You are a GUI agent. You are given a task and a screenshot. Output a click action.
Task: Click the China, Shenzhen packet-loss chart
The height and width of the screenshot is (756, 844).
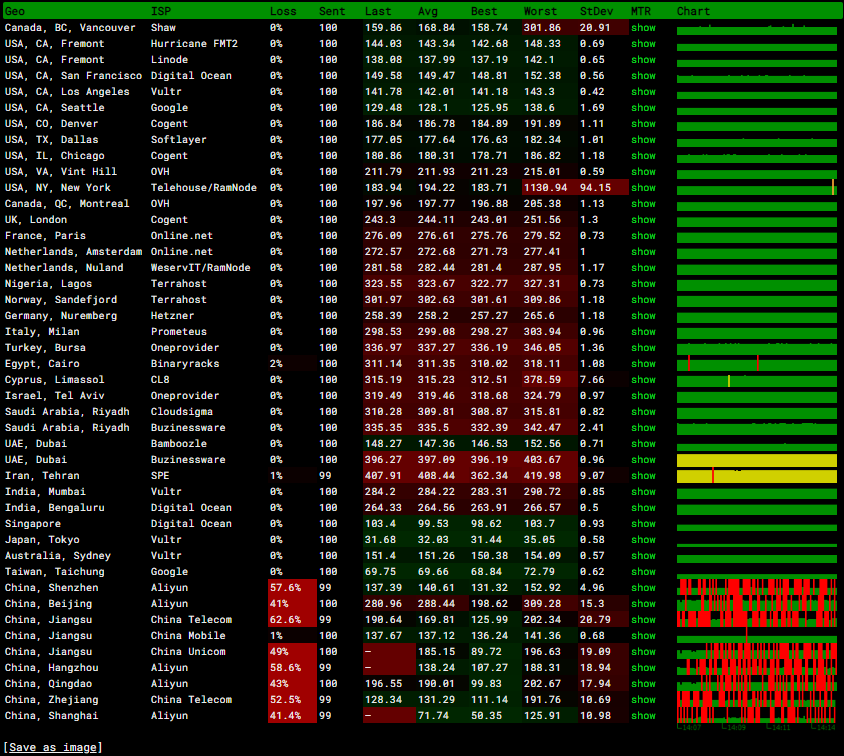coord(756,588)
